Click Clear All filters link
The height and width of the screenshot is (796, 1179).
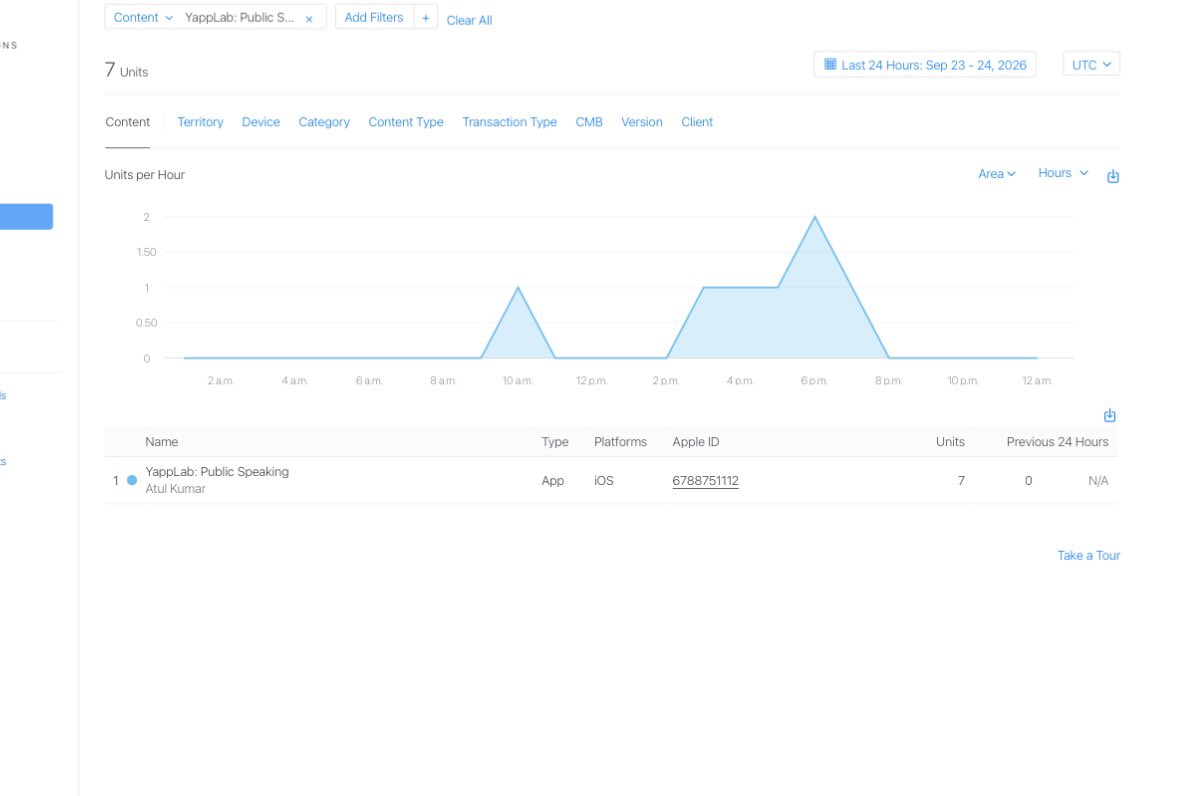coord(469,20)
